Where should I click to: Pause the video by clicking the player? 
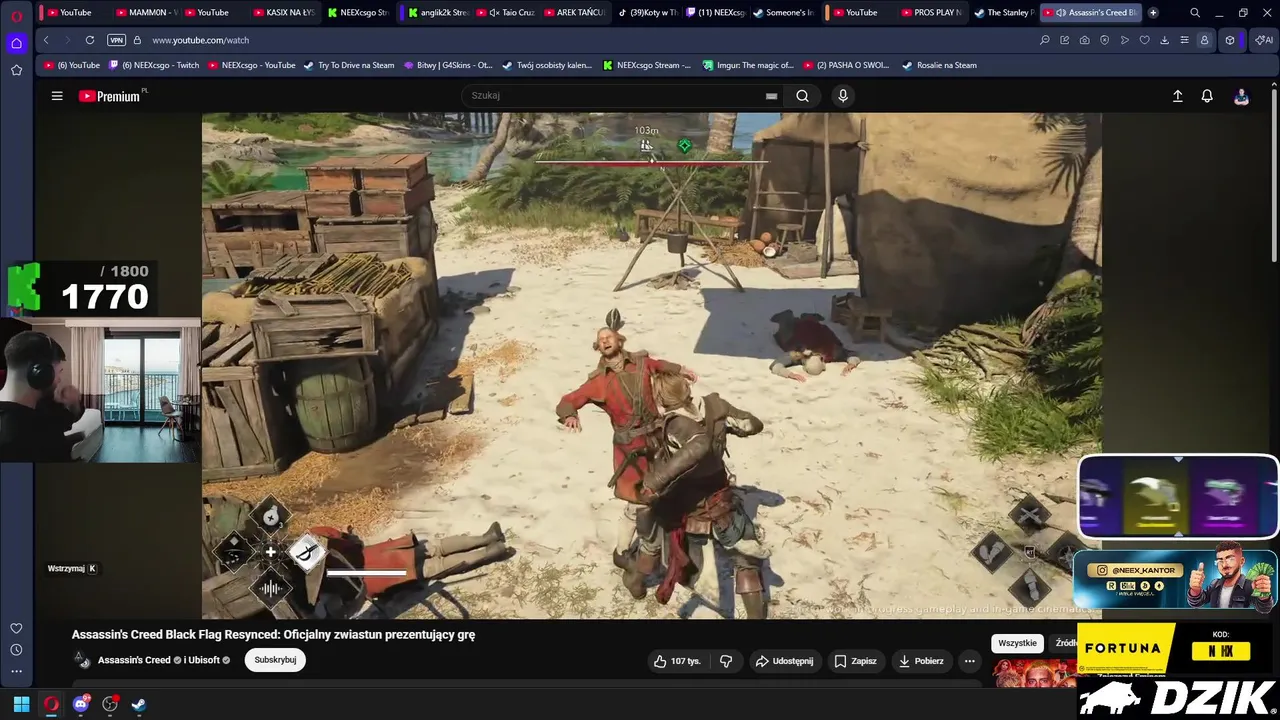(x=651, y=365)
